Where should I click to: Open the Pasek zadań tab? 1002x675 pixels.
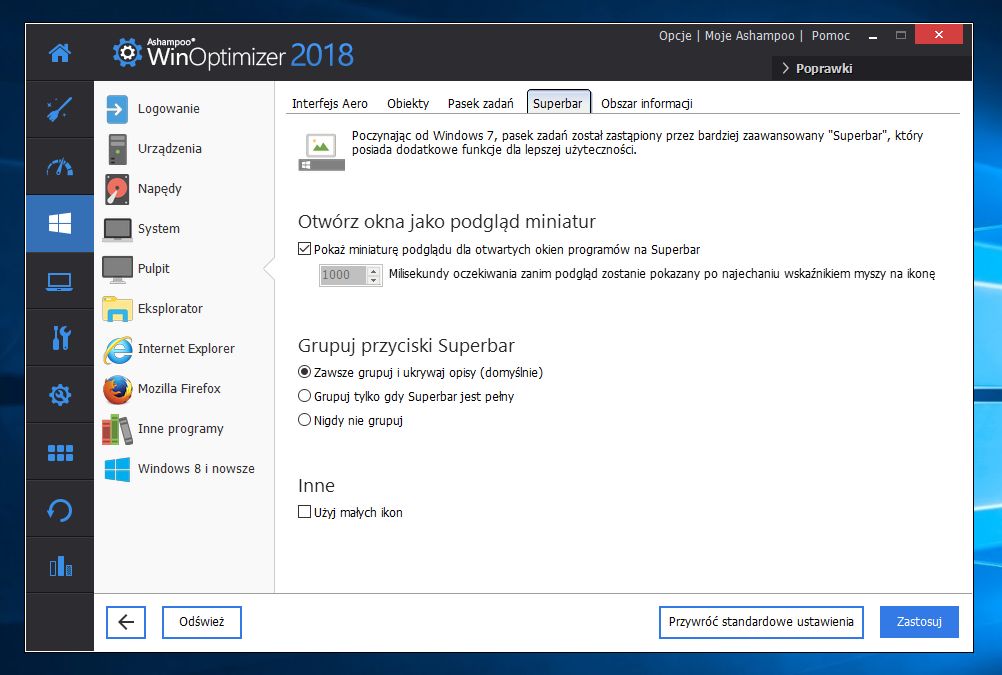(x=481, y=104)
